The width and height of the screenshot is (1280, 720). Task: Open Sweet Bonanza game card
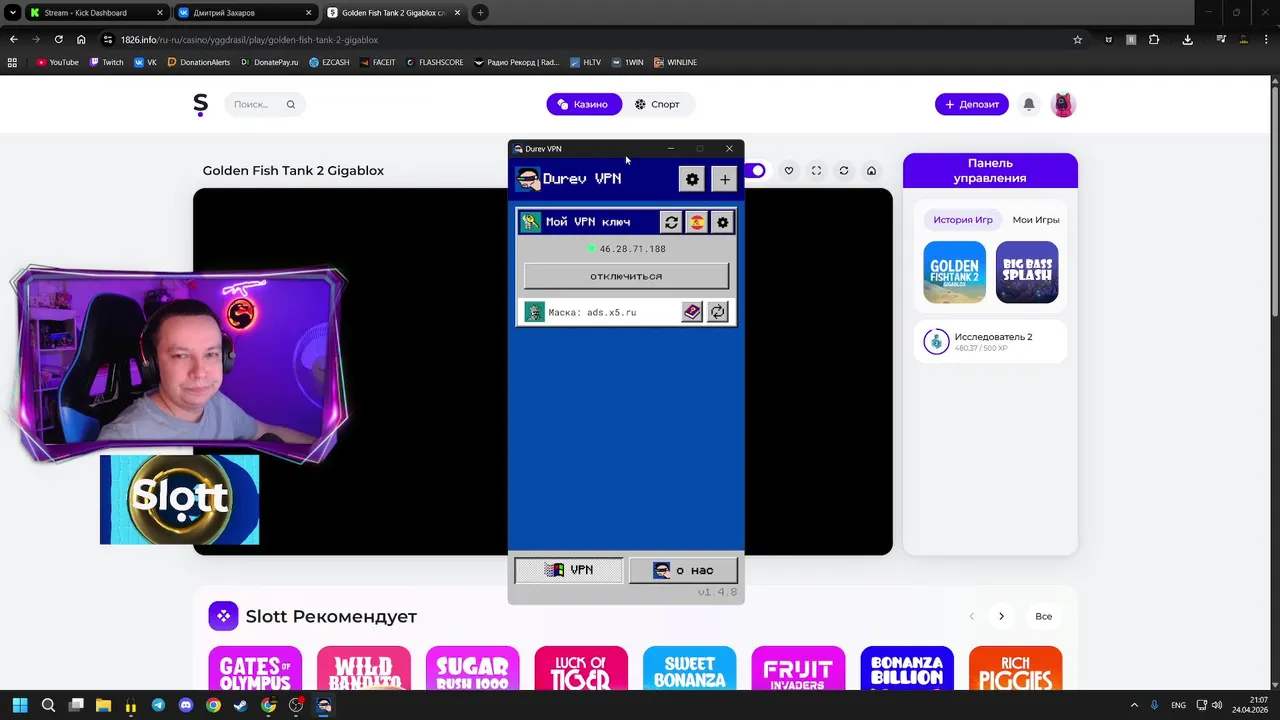(689, 668)
